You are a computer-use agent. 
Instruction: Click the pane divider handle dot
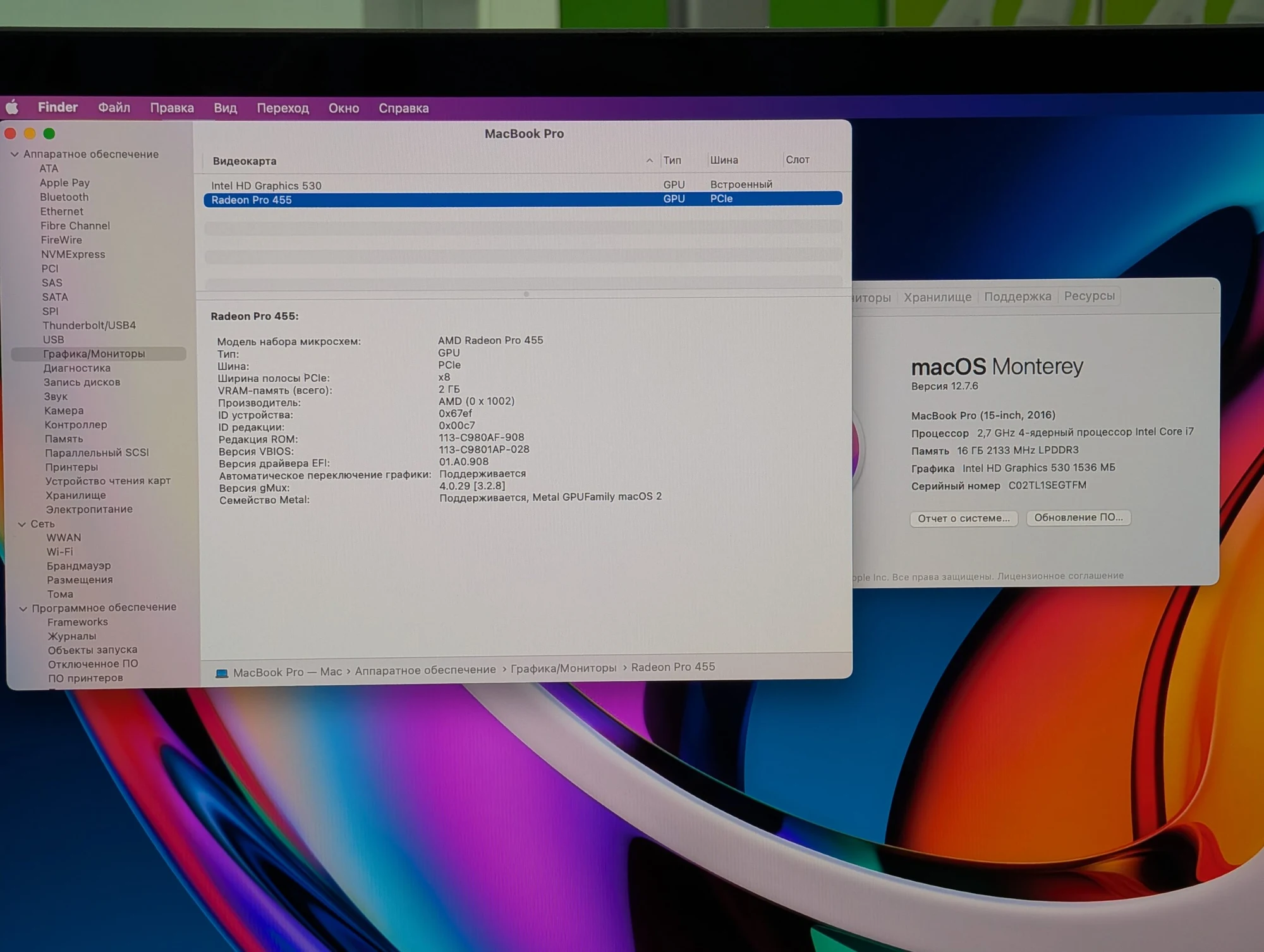click(526, 294)
